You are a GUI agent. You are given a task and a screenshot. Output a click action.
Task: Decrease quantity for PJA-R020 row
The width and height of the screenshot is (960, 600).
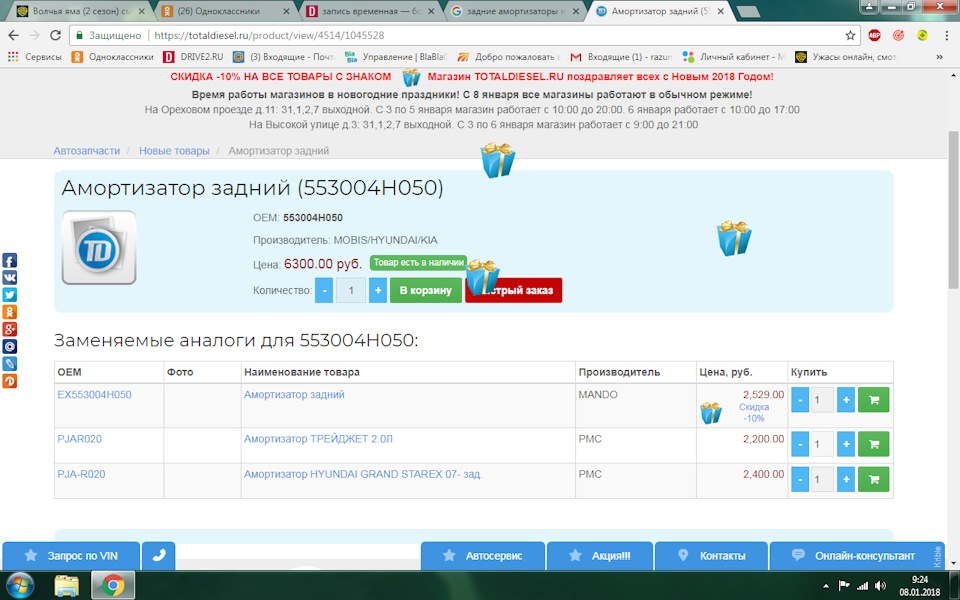click(x=800, y=479)
